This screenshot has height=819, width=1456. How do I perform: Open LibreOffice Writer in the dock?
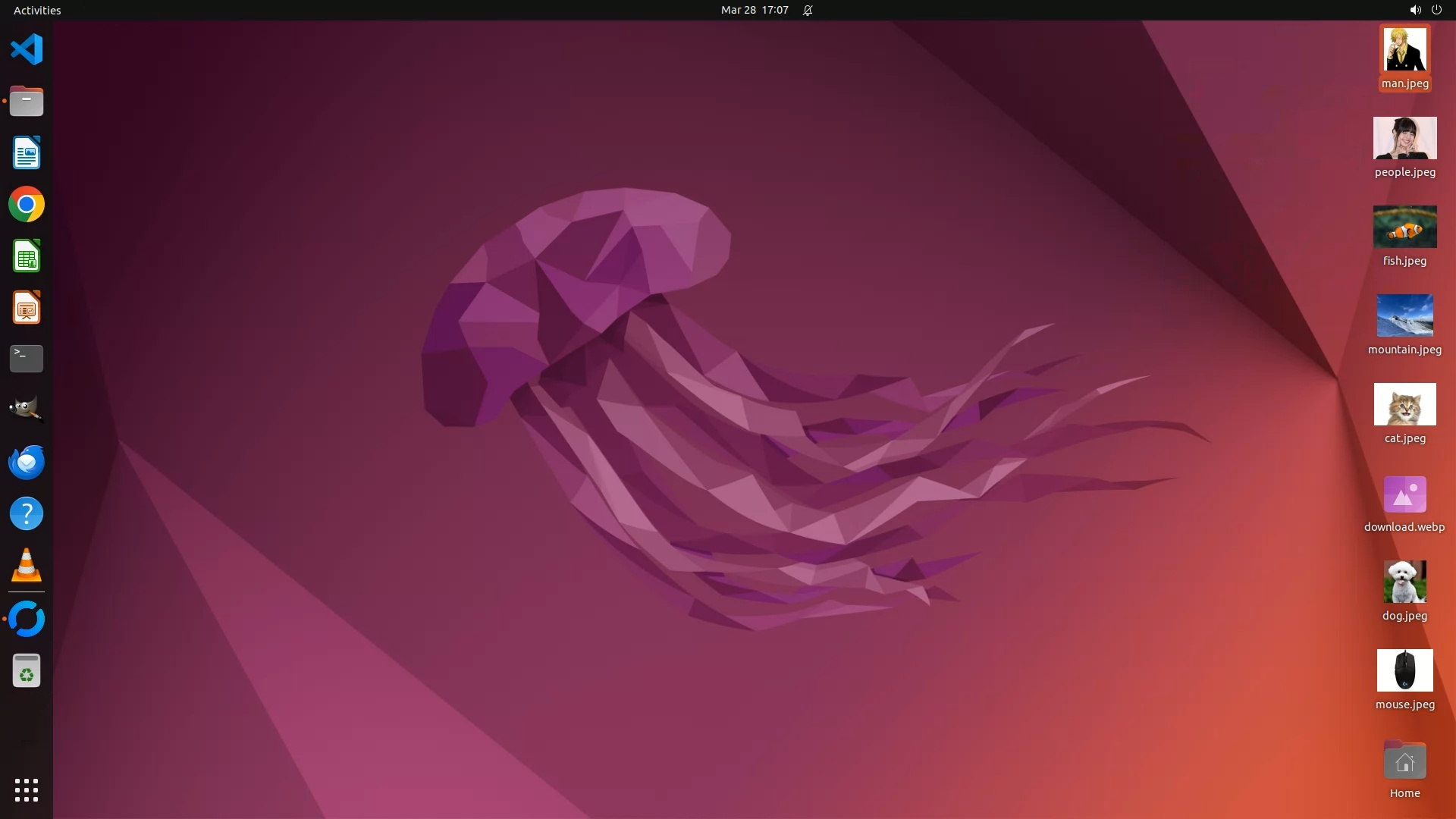tap(27, 152)
